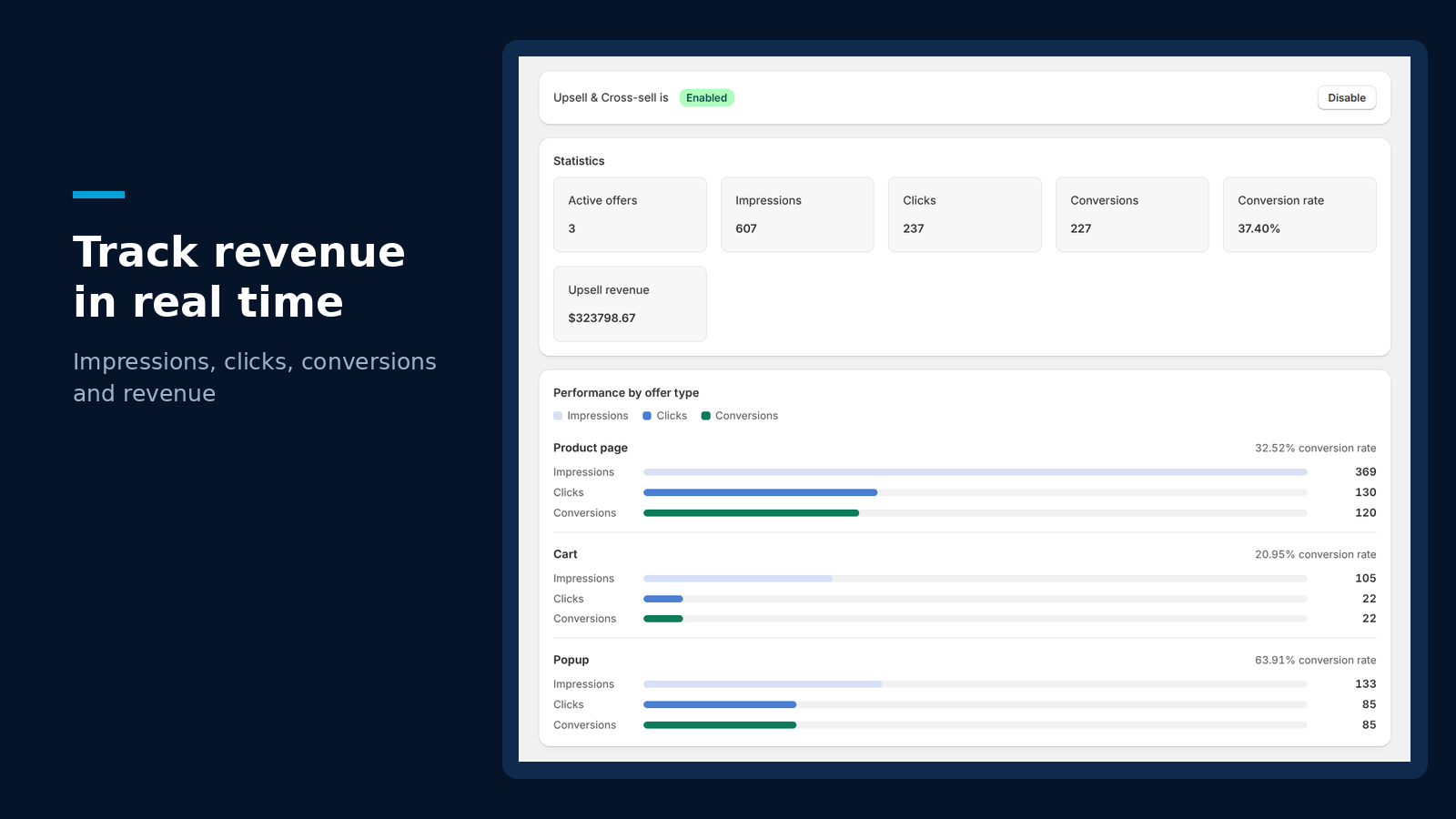
Task: Open the Impressions stat card
Action: (x=797, y=215)
